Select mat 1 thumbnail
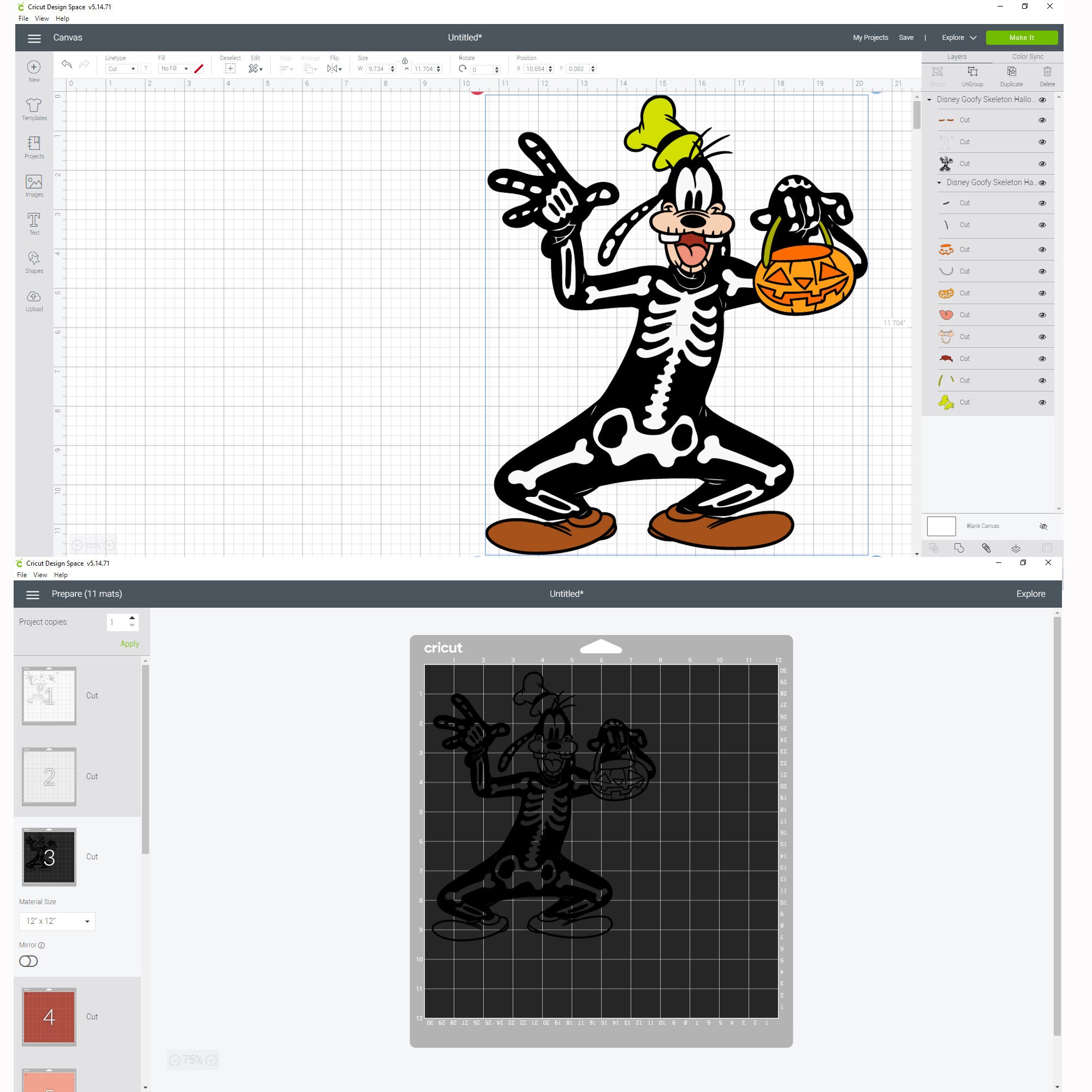 pos(49,696)
